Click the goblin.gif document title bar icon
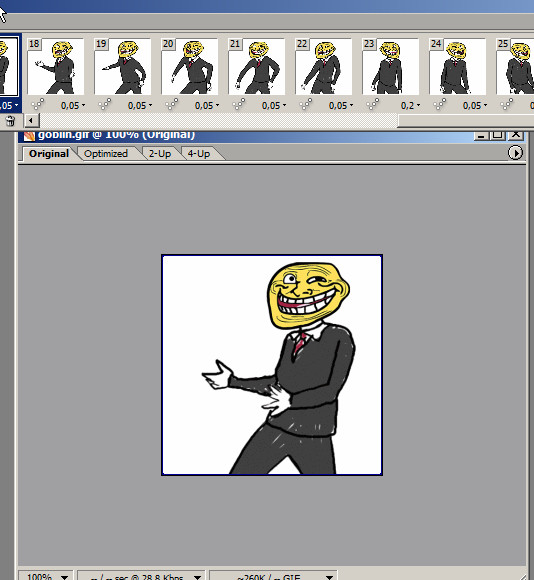 [x=29, y=136]
